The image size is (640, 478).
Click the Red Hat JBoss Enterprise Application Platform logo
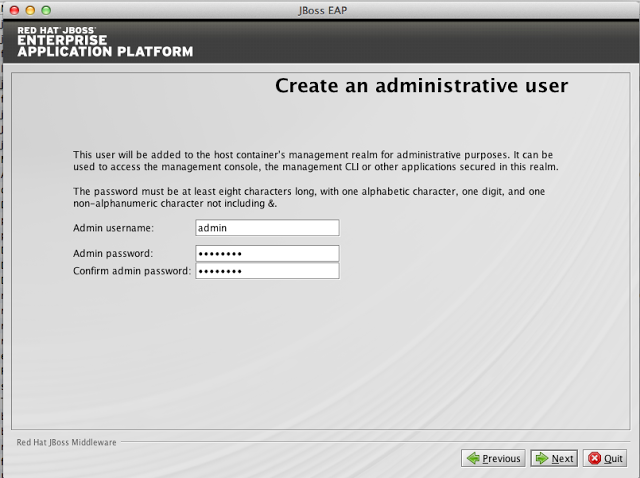click(x=105, y=41)
